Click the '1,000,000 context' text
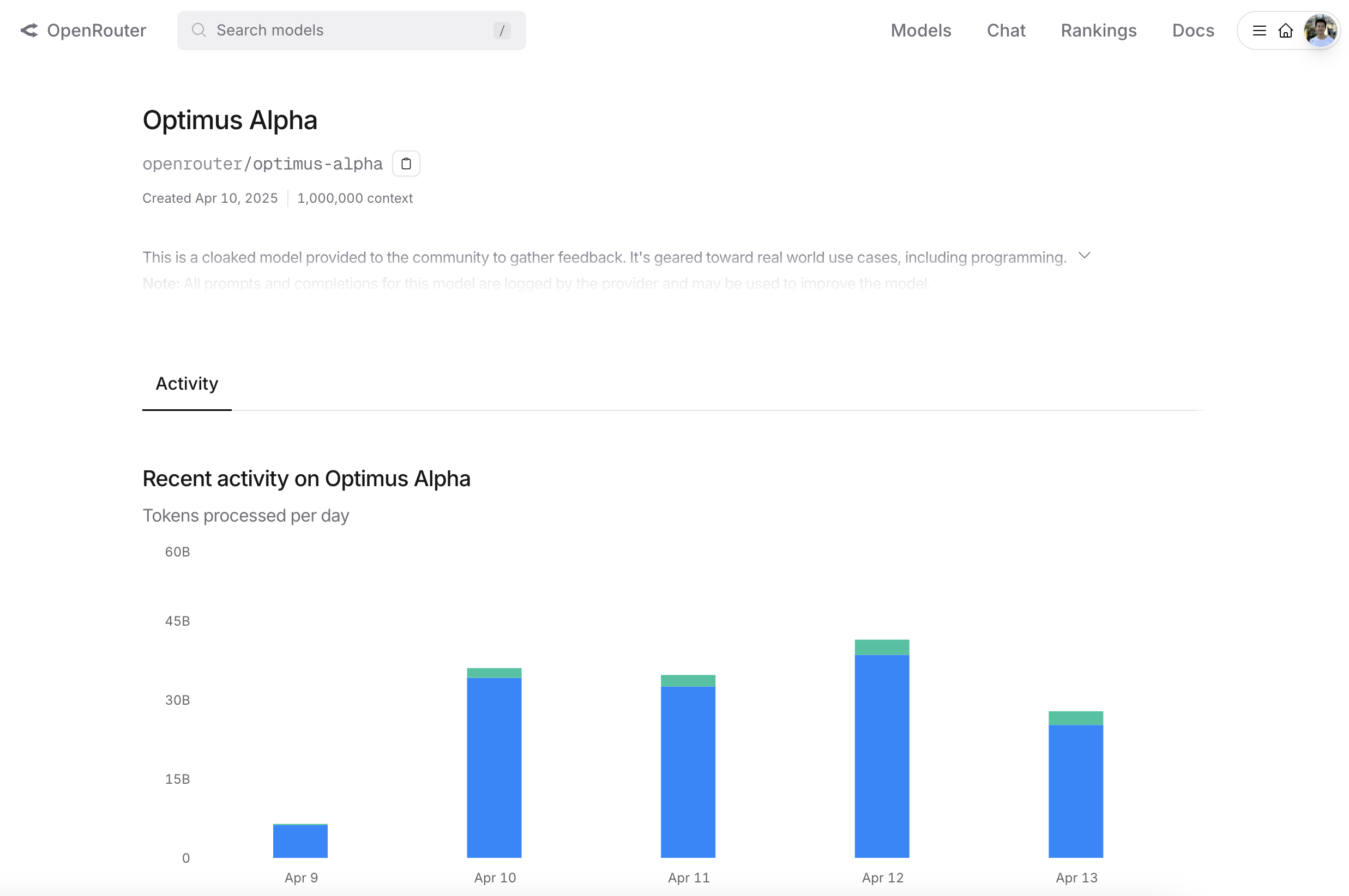Image resolution: width=1349 pixels, height=896 pixels. point(354,198)
